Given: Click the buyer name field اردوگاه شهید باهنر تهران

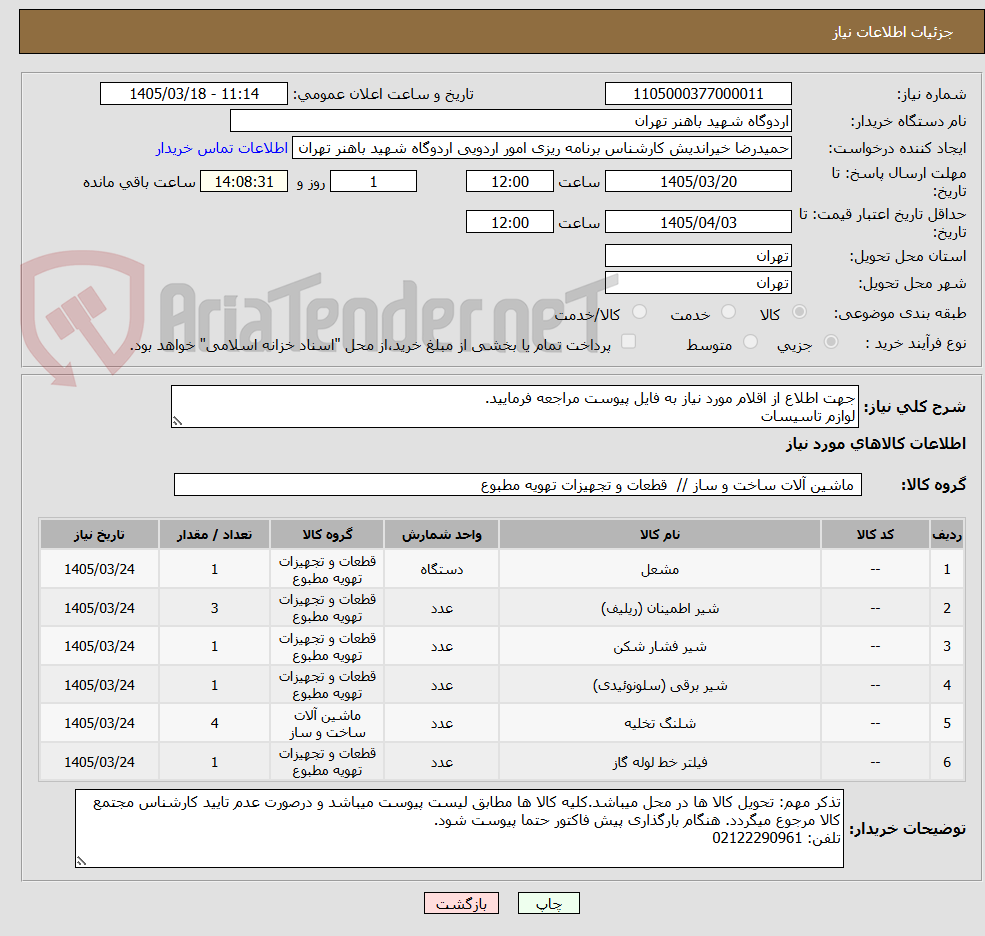Looking at the screenshot, I should pyautogui.click(x=511, y=121).
